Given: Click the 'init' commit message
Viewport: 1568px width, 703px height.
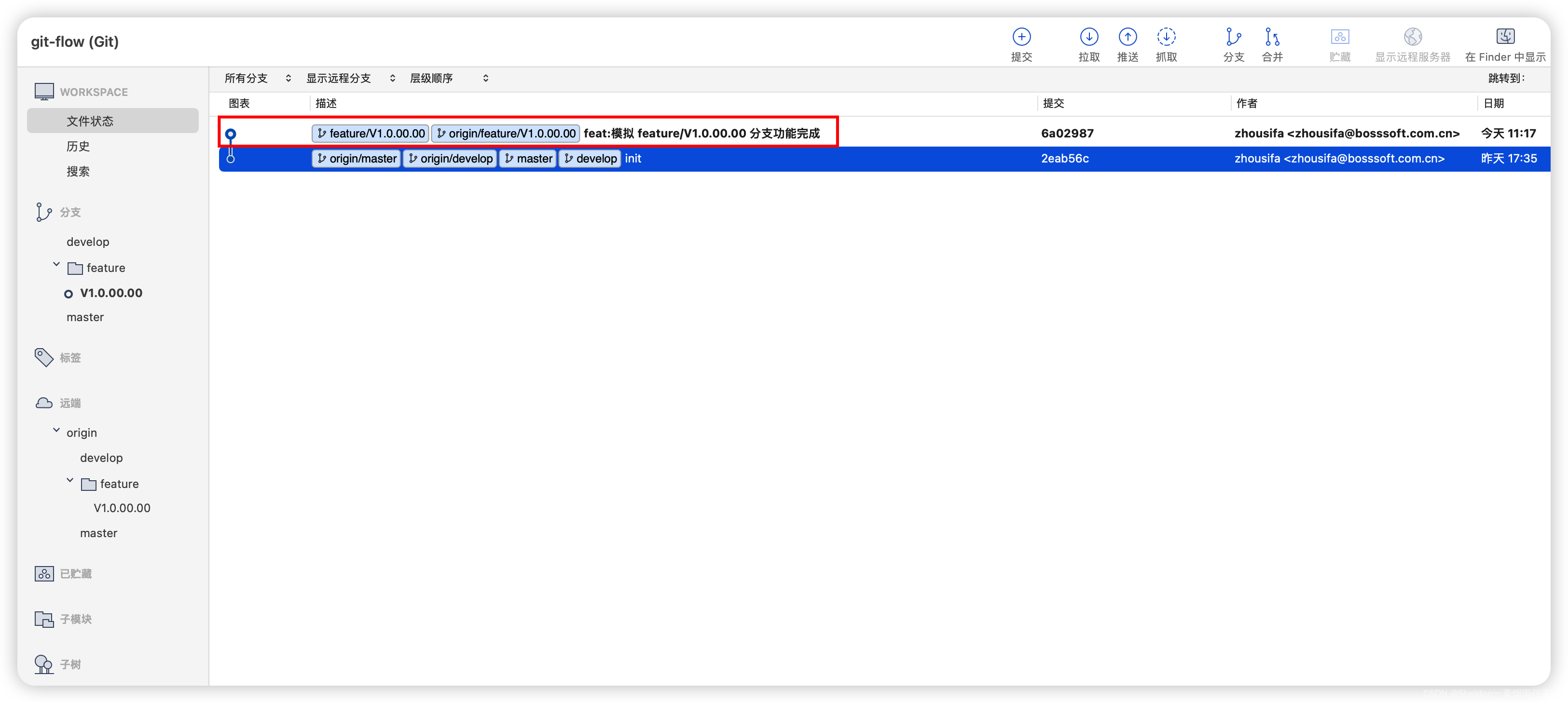Looking at the screenshot, I should pos(633,159).
